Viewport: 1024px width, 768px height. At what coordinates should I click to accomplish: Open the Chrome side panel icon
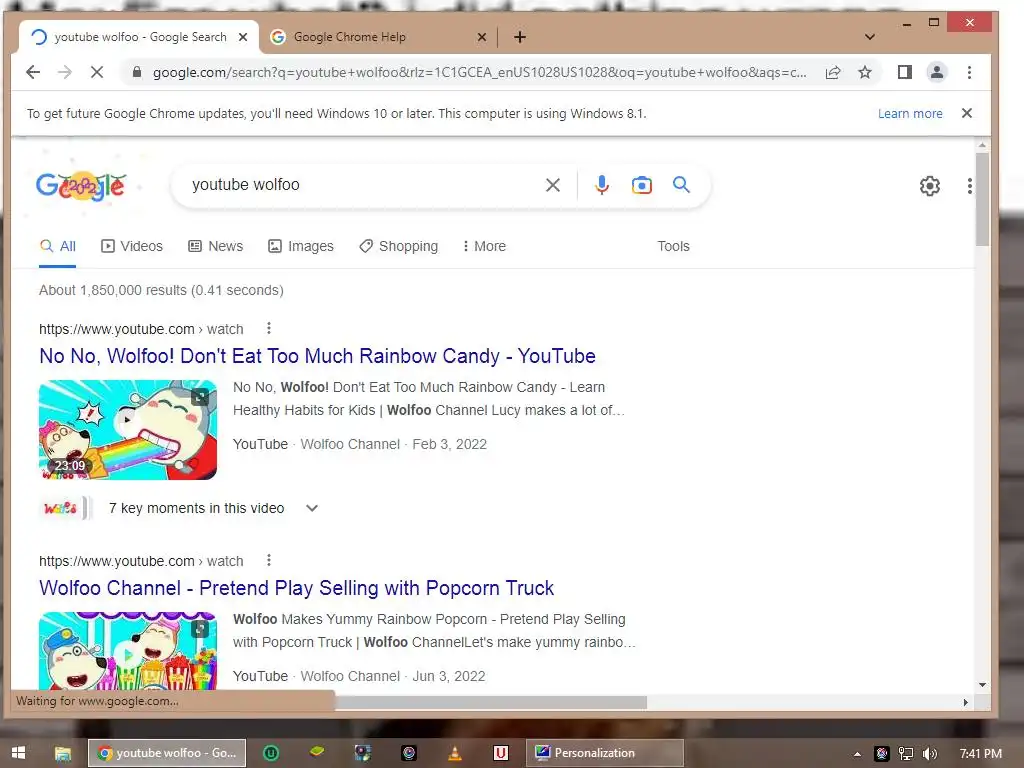pyautogui.click(x=904, y=72)
